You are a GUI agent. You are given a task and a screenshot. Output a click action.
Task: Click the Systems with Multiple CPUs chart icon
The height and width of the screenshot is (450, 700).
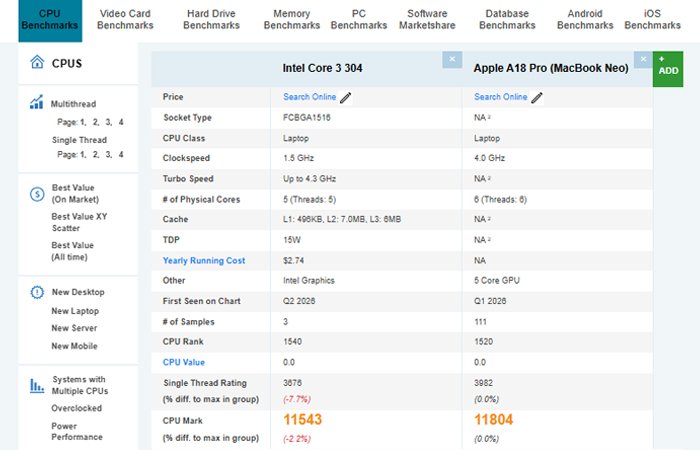point(37,386)
